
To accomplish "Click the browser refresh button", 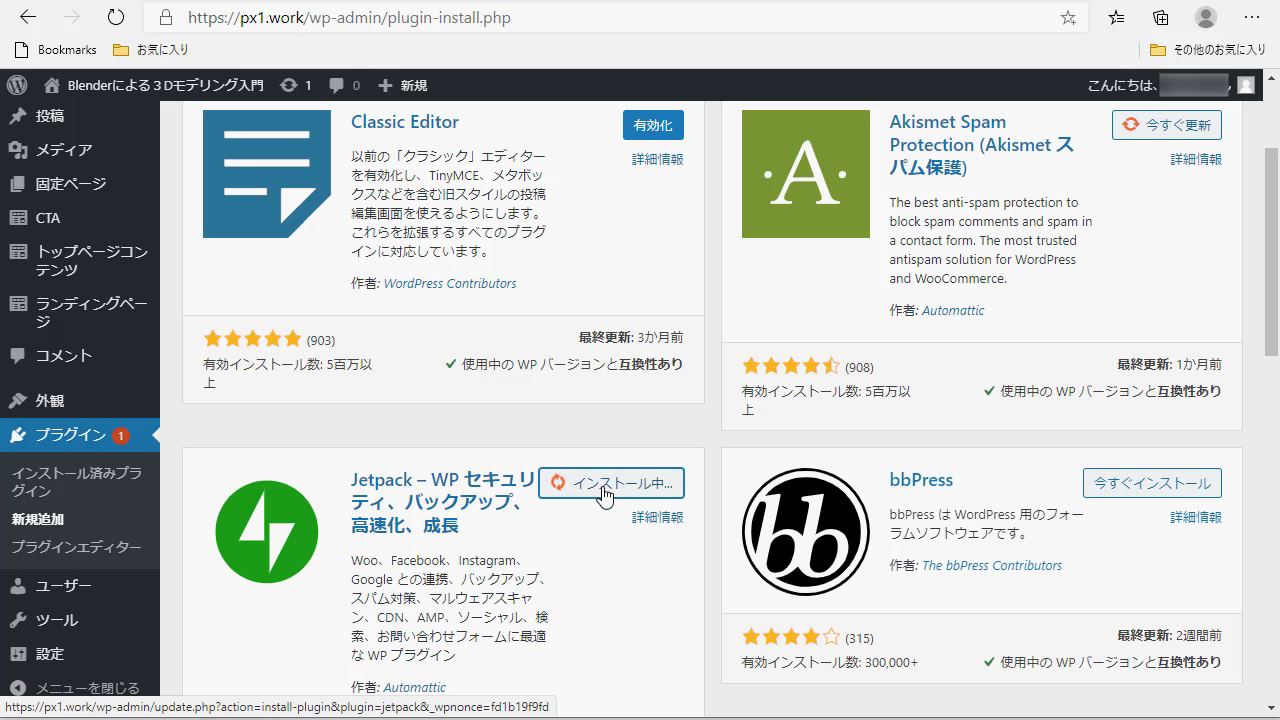I will click(x=116, y=17).
